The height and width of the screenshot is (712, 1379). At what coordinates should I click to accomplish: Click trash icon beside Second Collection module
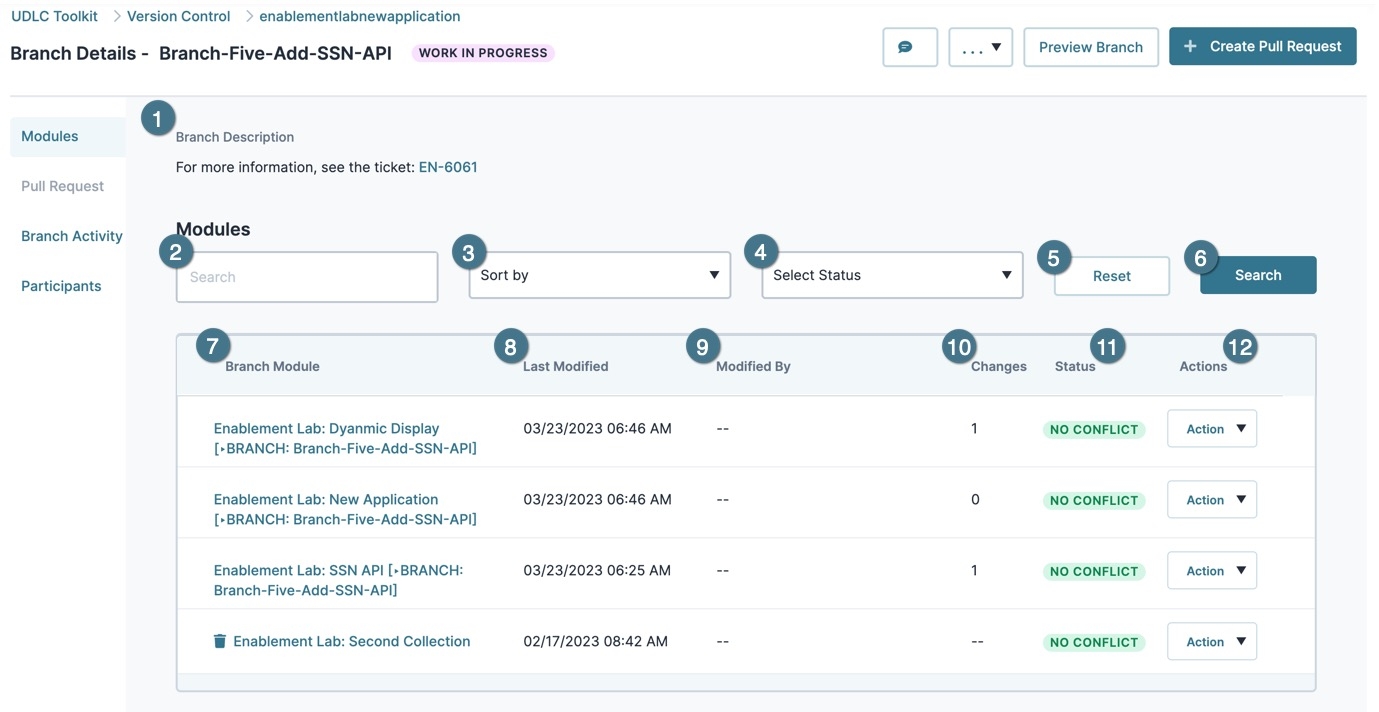point(220,641)
